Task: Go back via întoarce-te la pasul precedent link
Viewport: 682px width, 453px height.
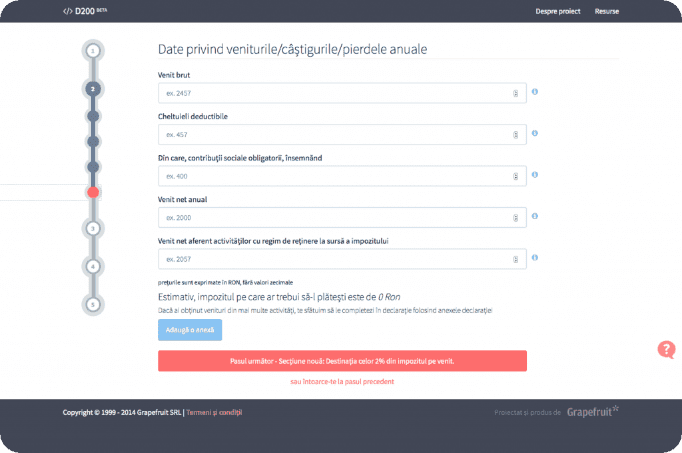Action: (x=342, y=382)
